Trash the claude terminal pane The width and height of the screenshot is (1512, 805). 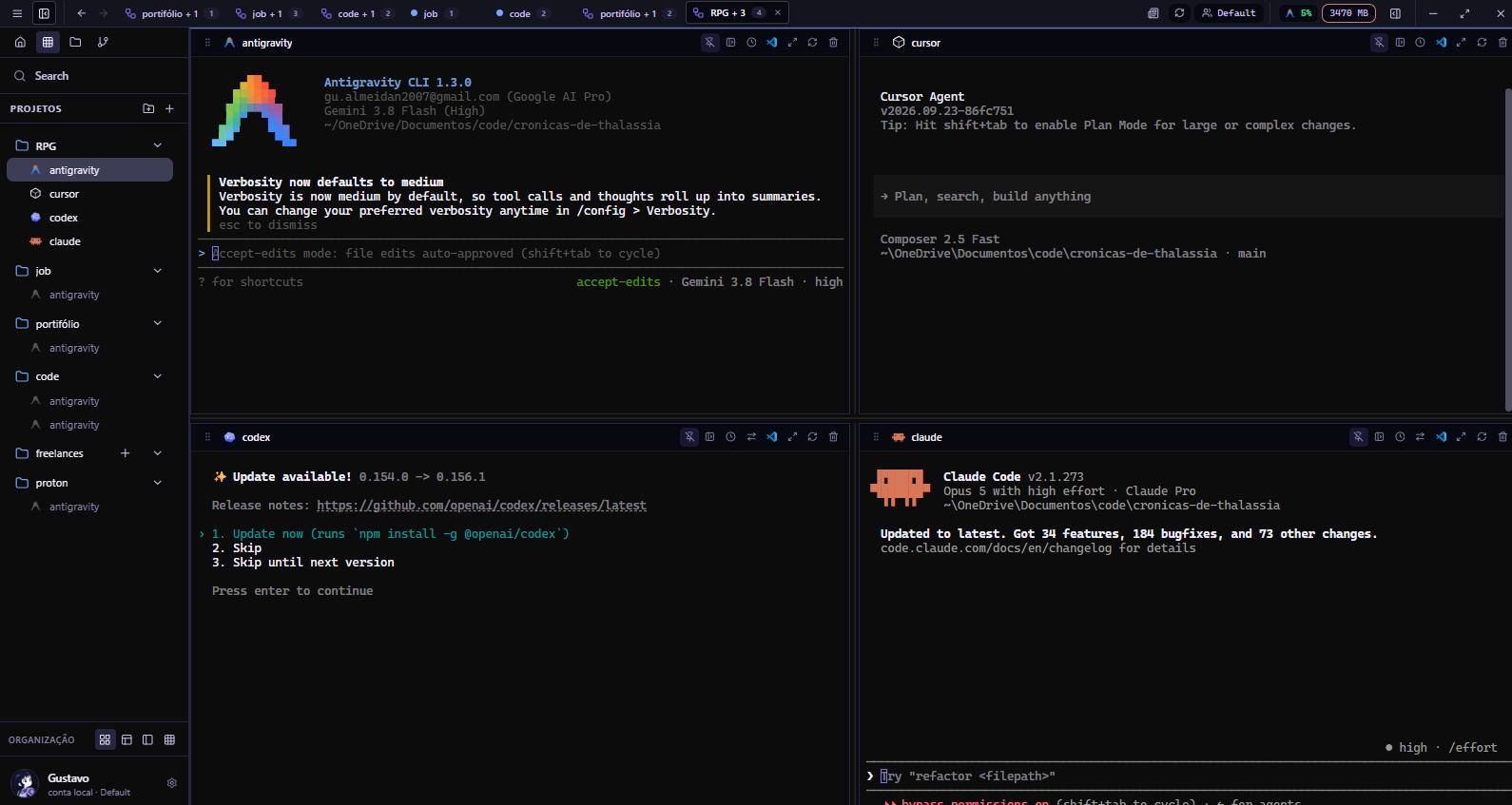[1502, 437]
